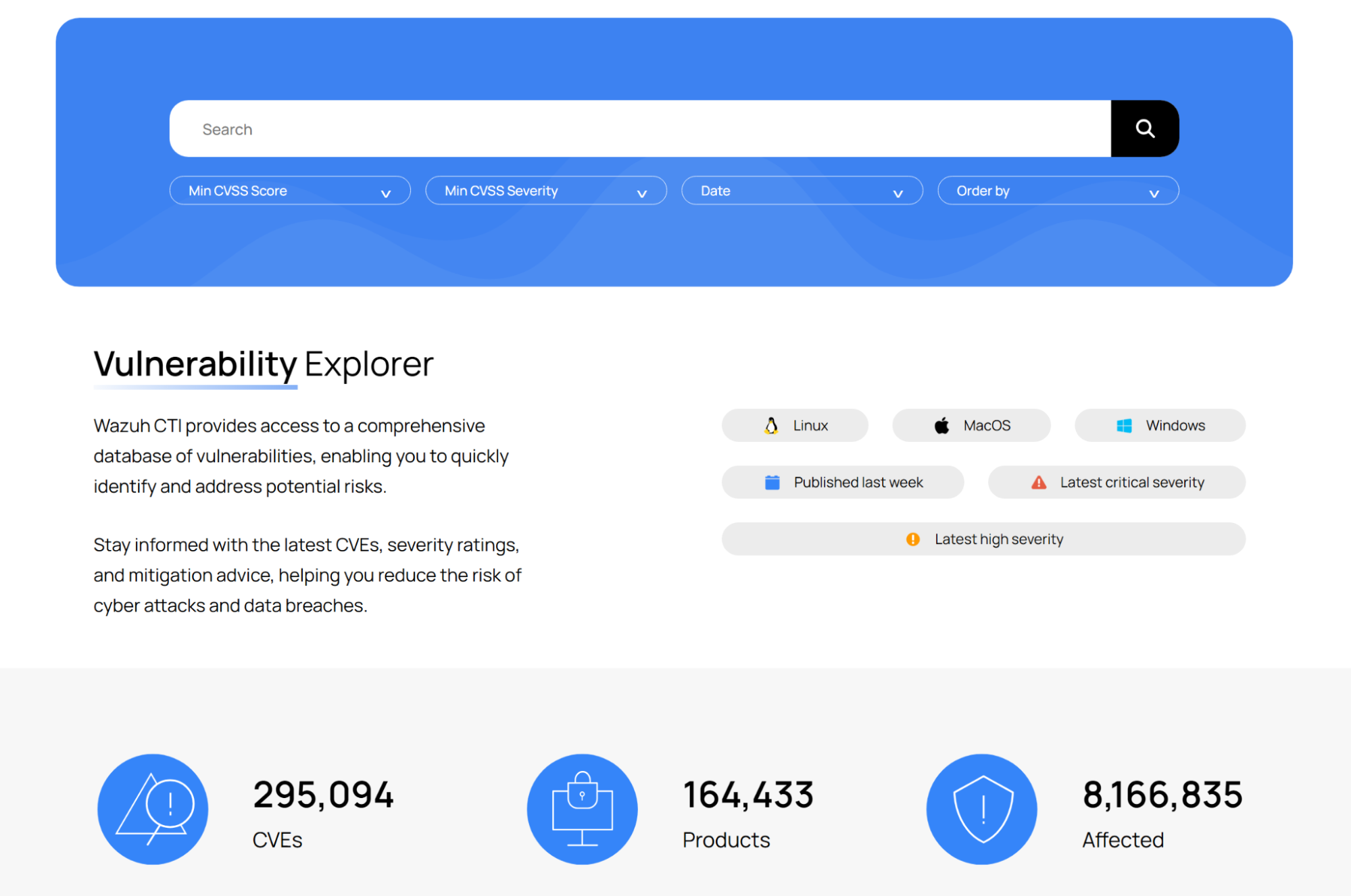Click the Products locked monitor icon
Screen dimensions: 1351x896
582,809
